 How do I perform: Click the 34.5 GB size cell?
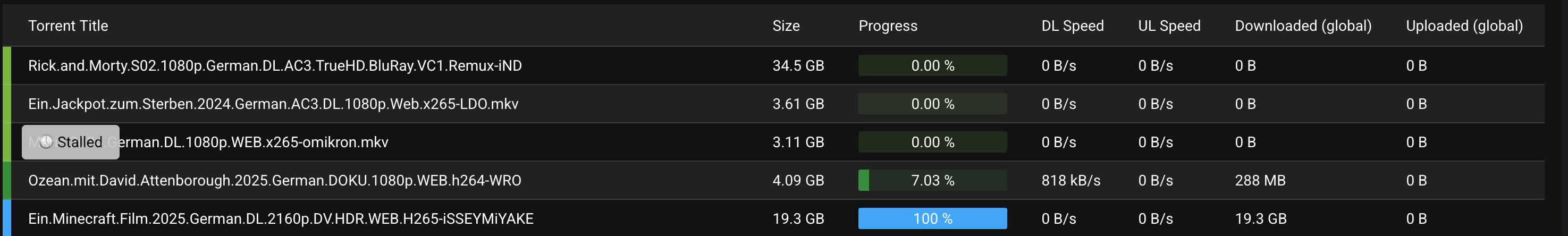pyautogui.click(x=798, y=65)
